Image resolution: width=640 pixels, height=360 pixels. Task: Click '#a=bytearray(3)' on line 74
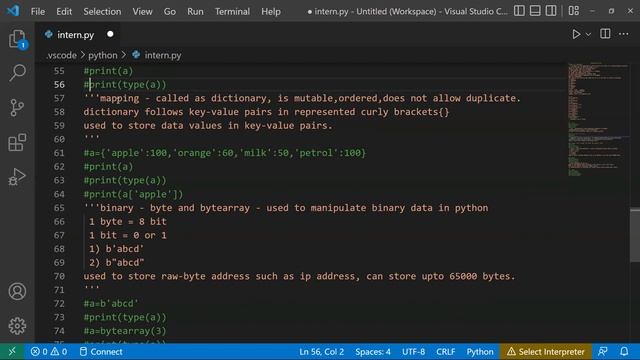tap(125, 331)
